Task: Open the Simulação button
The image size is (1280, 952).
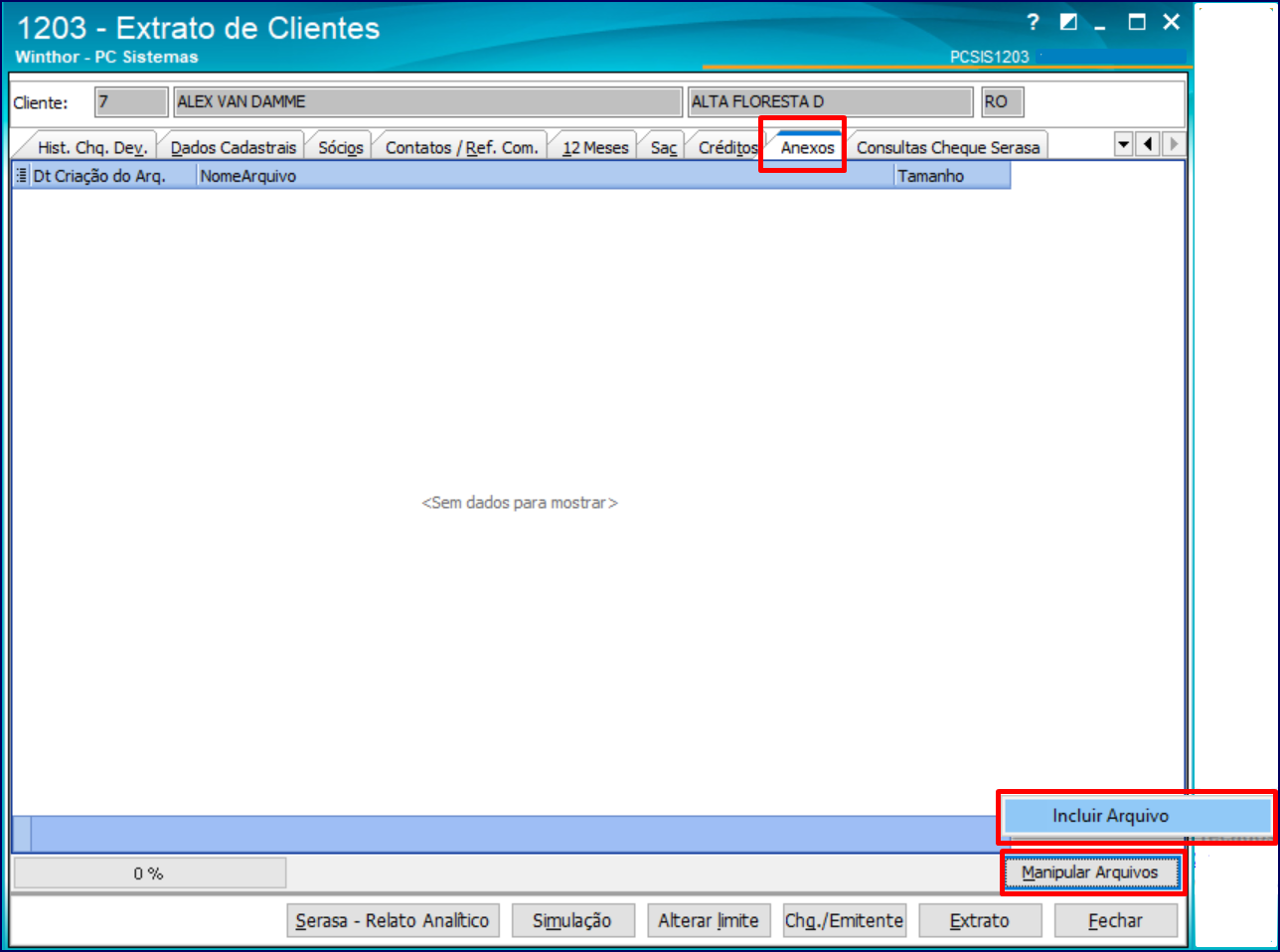Action: [x=572, y=921]
